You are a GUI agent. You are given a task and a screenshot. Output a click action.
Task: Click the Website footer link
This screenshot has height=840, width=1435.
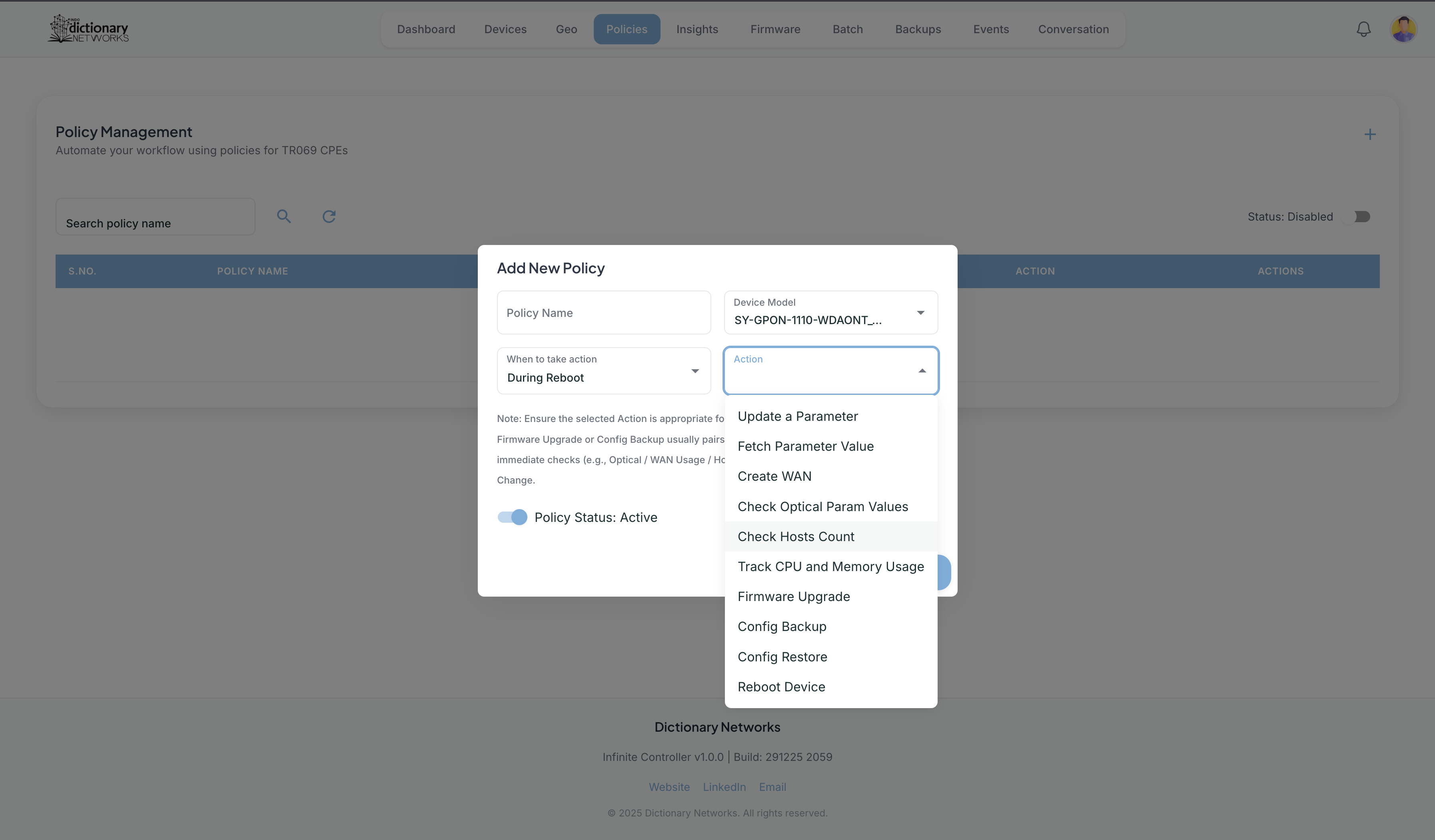pos(669,786)
